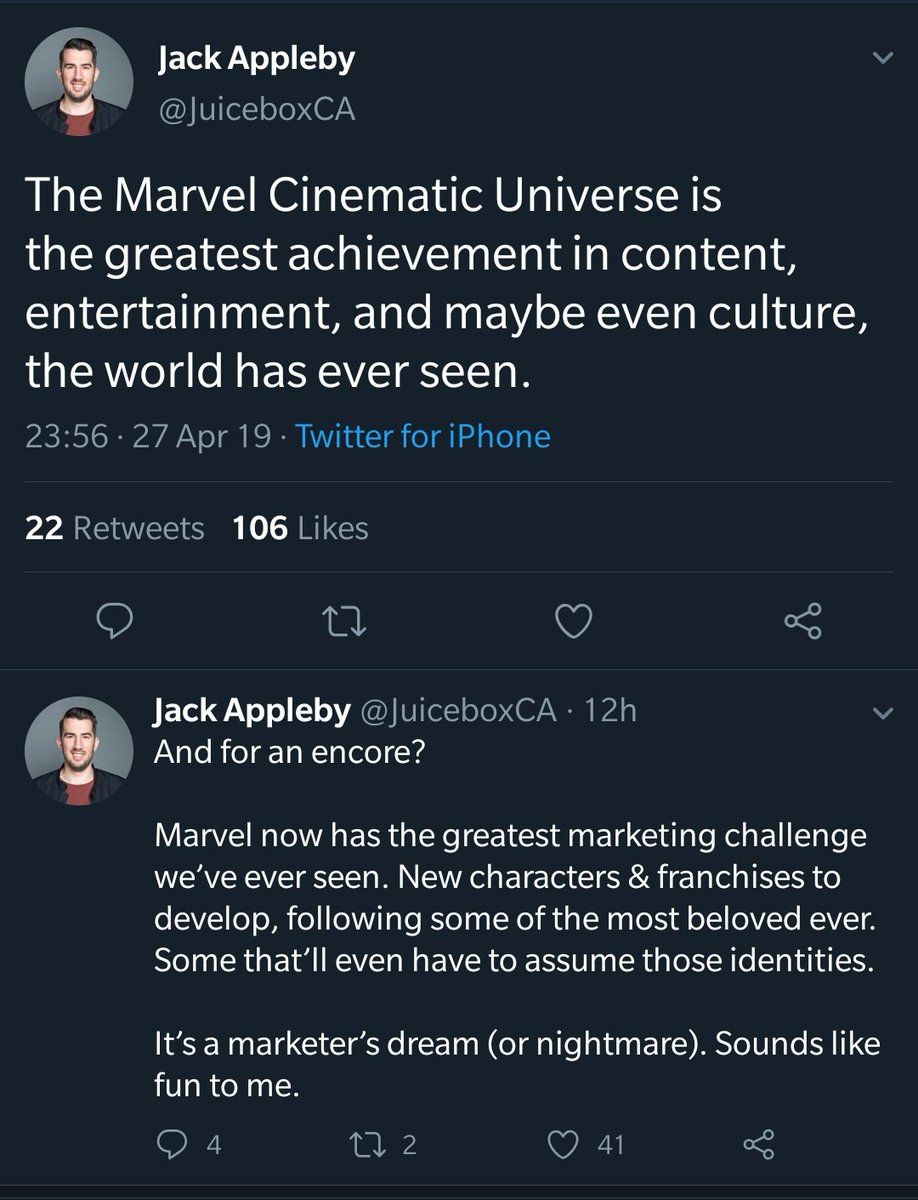View the 22 Retweets list
The height and width of the screenshot is (1200, 918).
coord(114,528)
